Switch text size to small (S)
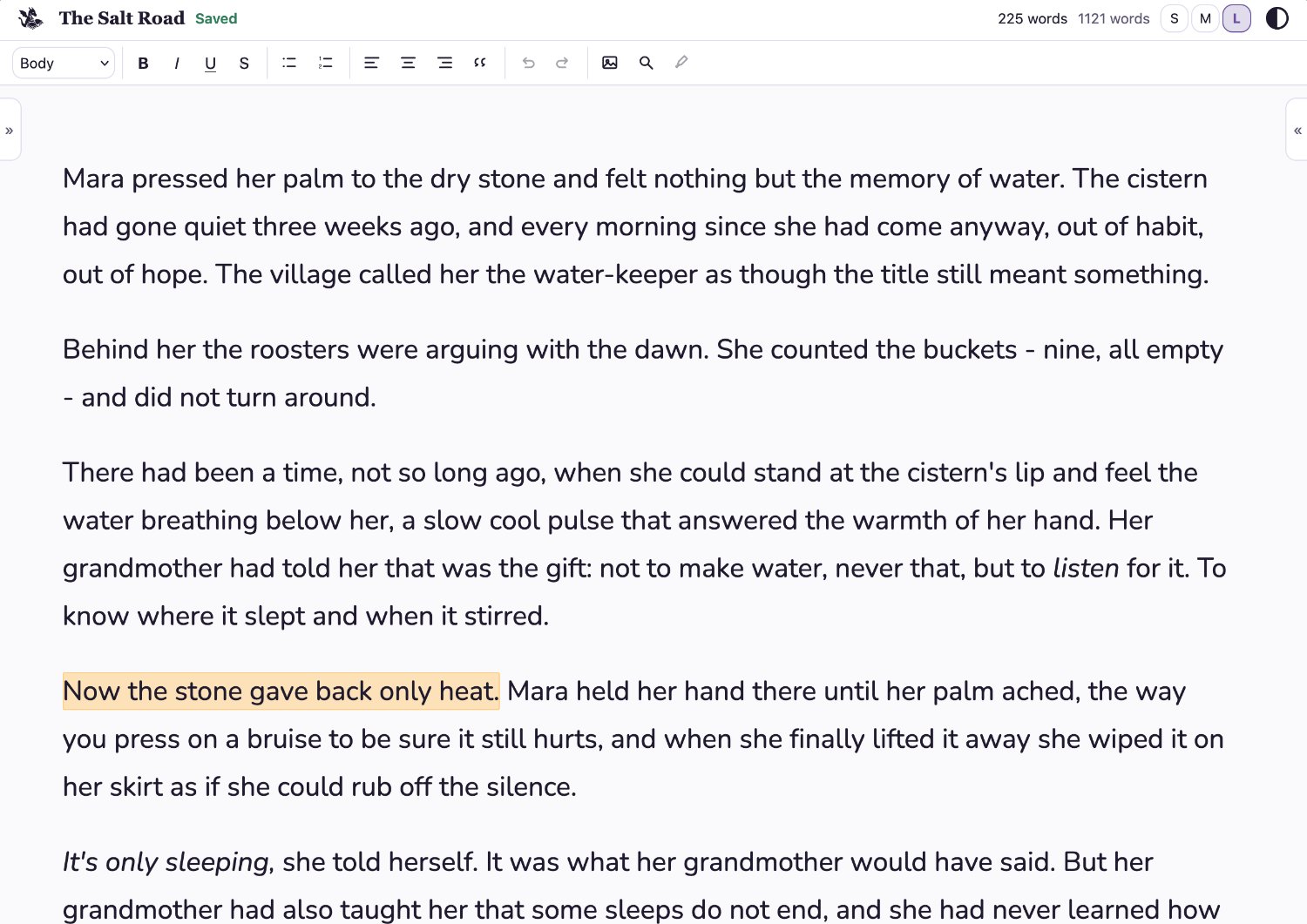Viewport: 1307px width, 924px height. coord(1175,18)
